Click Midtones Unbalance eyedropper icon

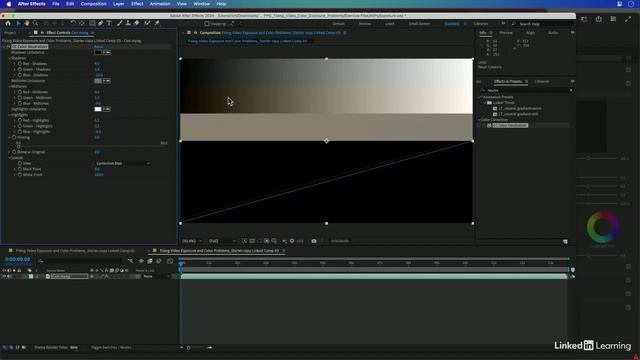[x=107, y=81]
